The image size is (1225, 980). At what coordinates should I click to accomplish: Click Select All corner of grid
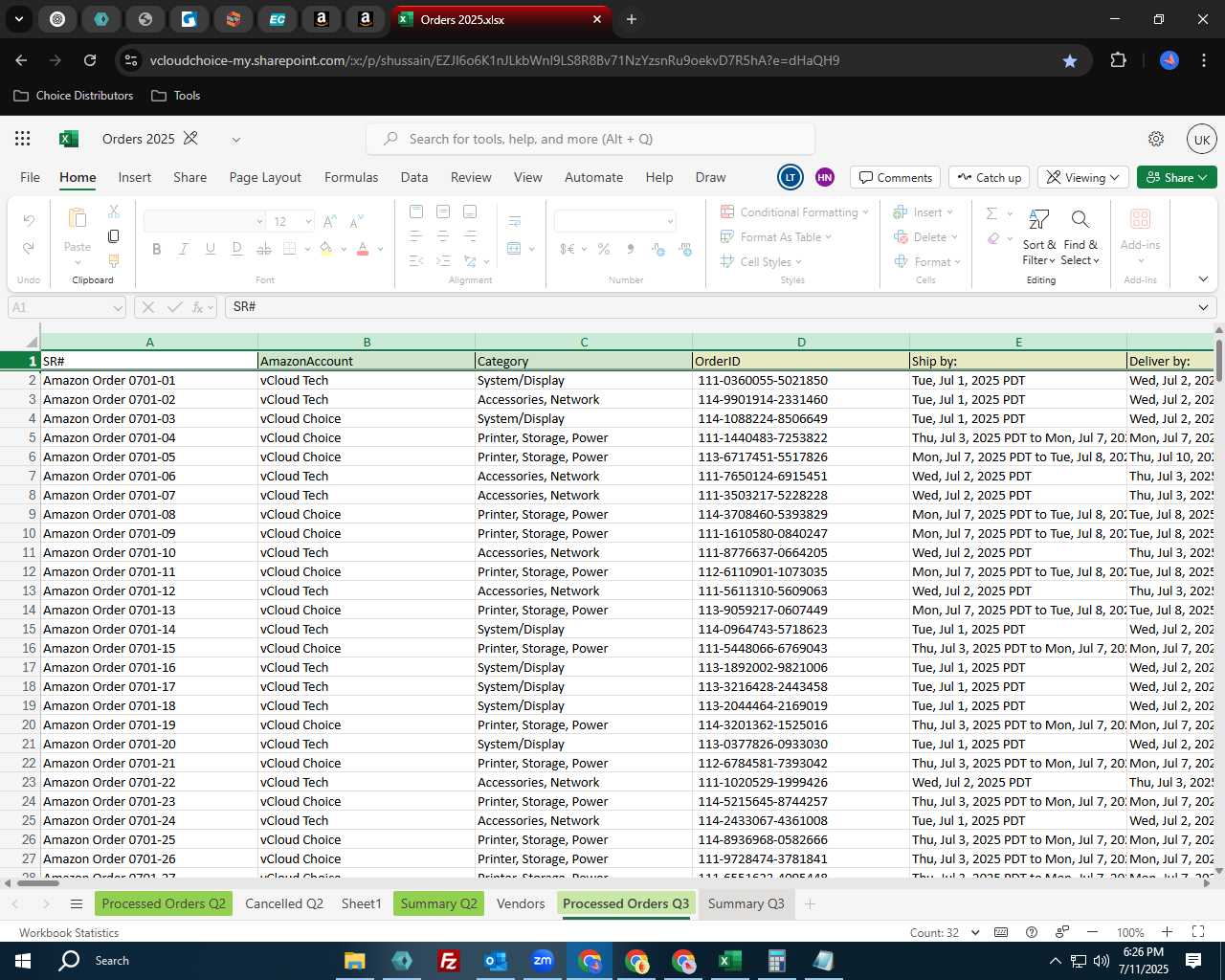pyautogui.click(x=31, y=342)
